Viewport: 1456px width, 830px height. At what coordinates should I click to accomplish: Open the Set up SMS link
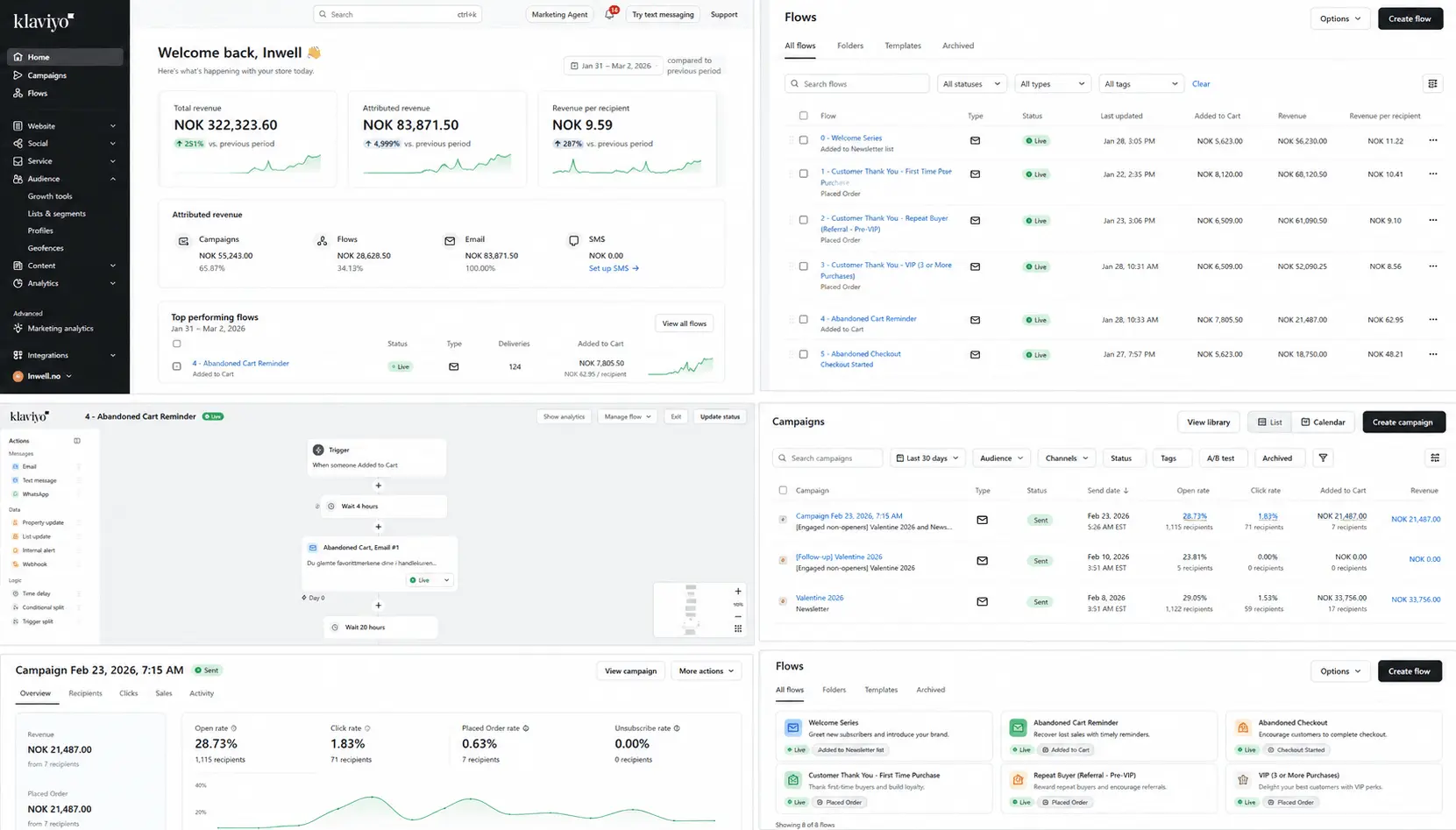click(614, 268)
